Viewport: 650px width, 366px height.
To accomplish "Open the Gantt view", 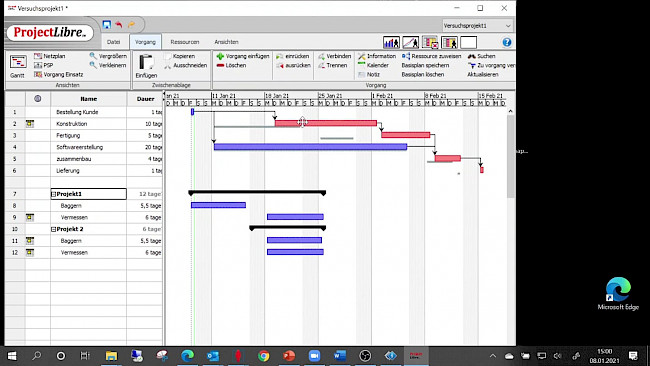I will pyautogui.click(x=18, y=66).
